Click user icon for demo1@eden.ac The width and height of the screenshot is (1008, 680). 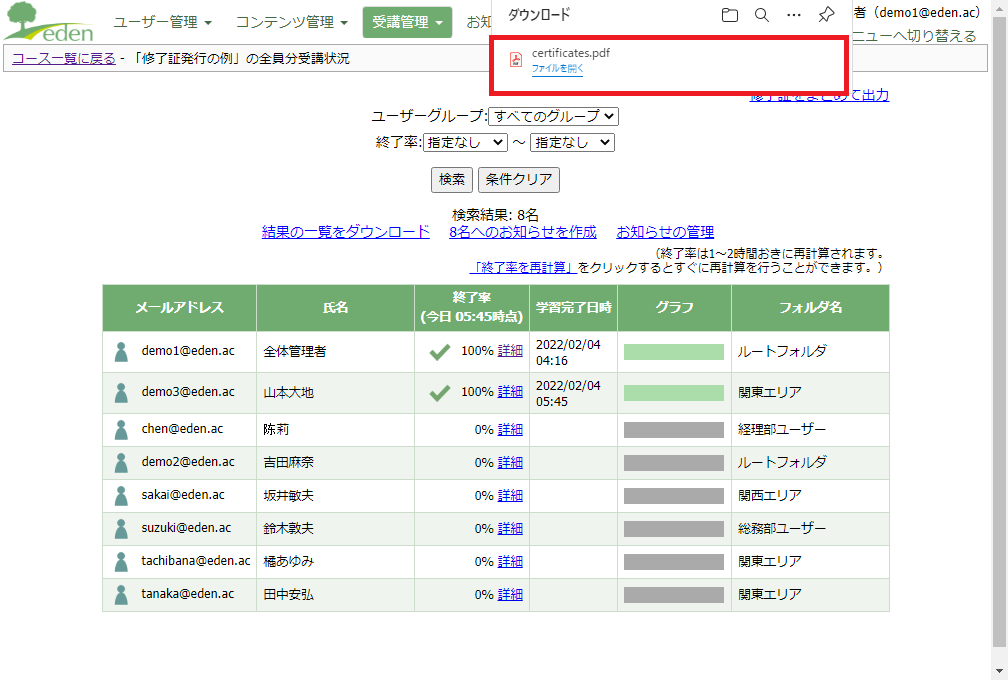[121, 352]
